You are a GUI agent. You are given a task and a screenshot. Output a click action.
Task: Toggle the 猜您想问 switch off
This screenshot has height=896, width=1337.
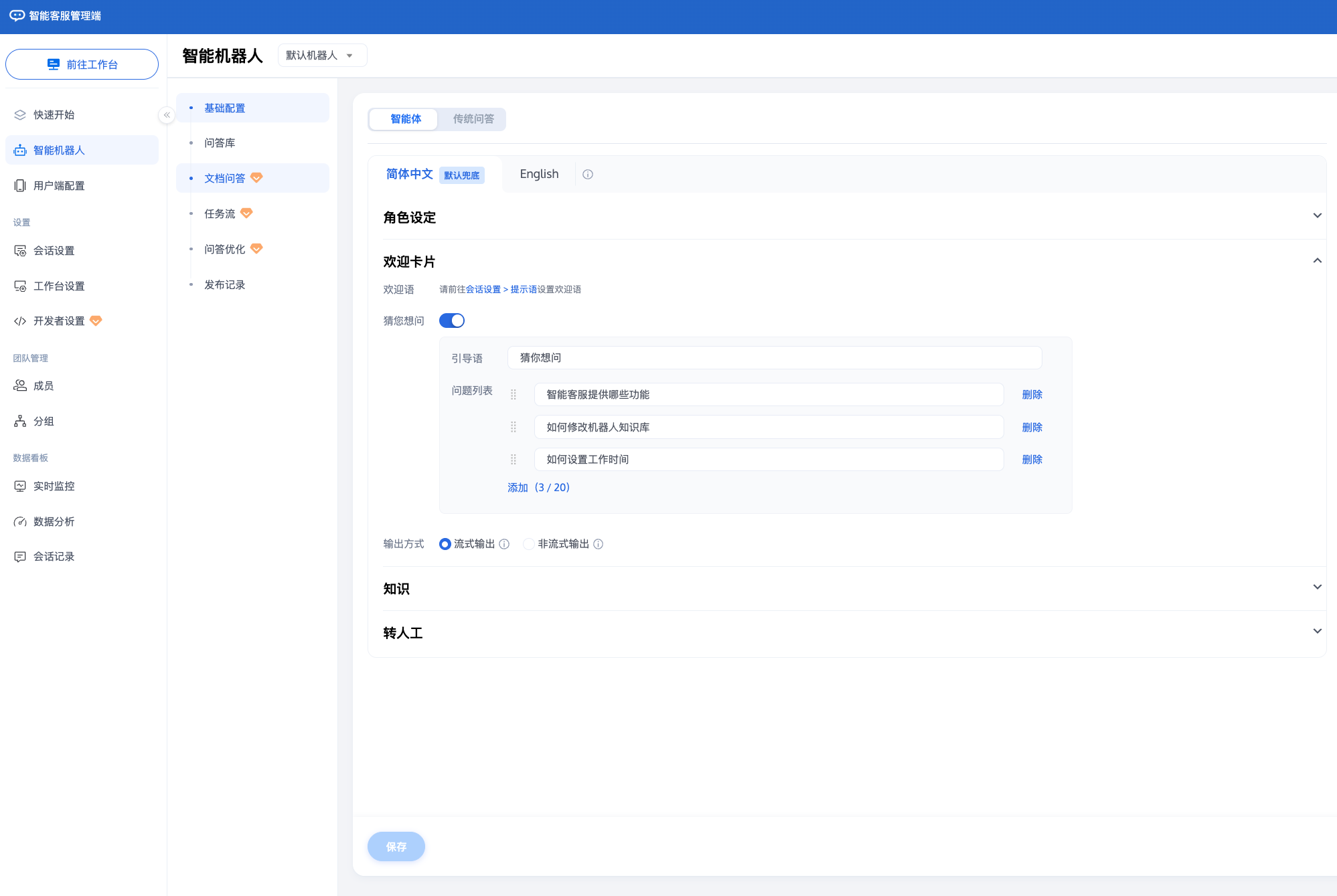[x=452, y=321]
